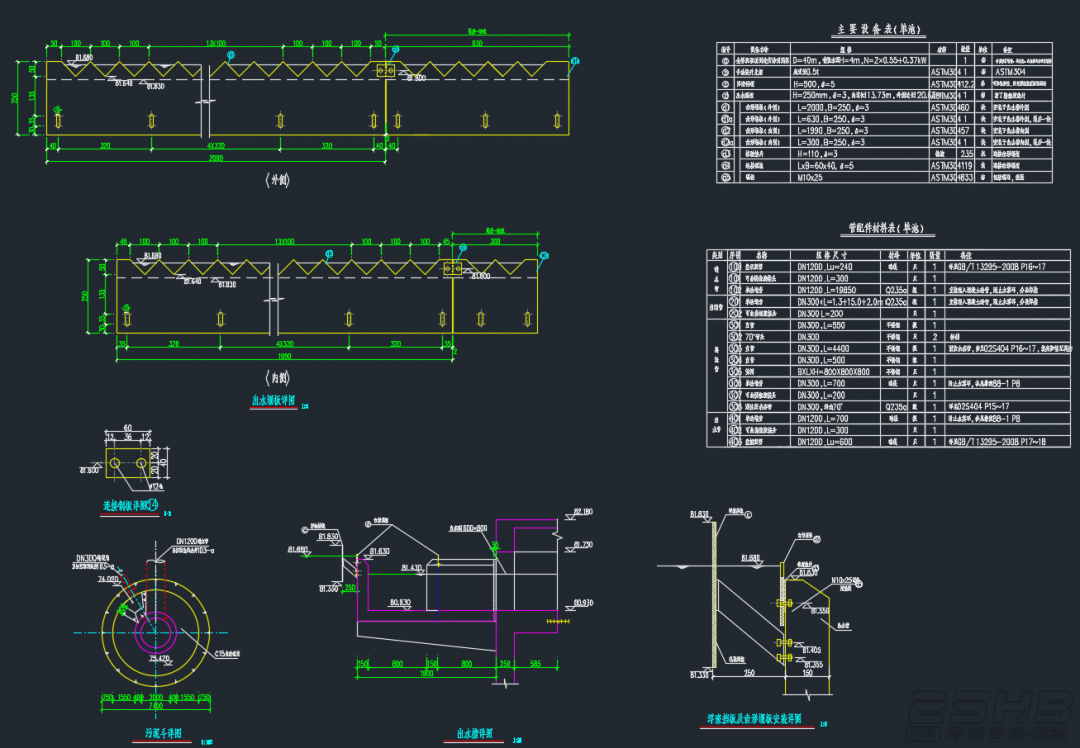Click the 75.420 elevation in sludge hopper detail
1080x748 pixels.
coord(159,658)
